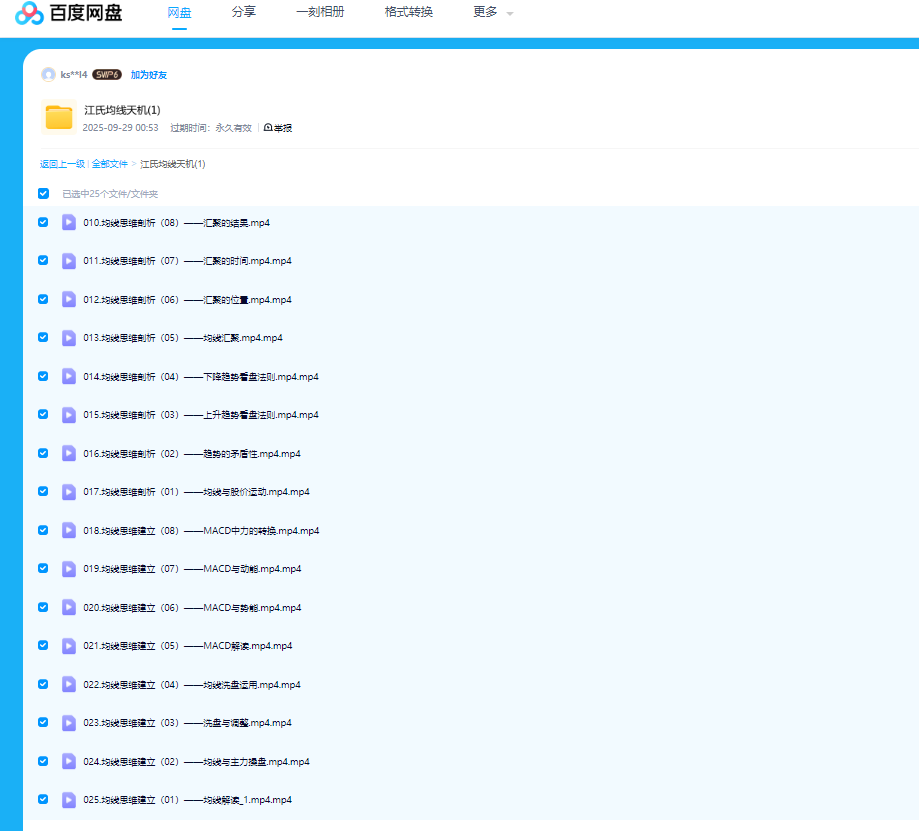Click the yellow folder icon for 江氏均线天机(1)
This screenshot has height=831, width=919.
(x=59, y=118)
